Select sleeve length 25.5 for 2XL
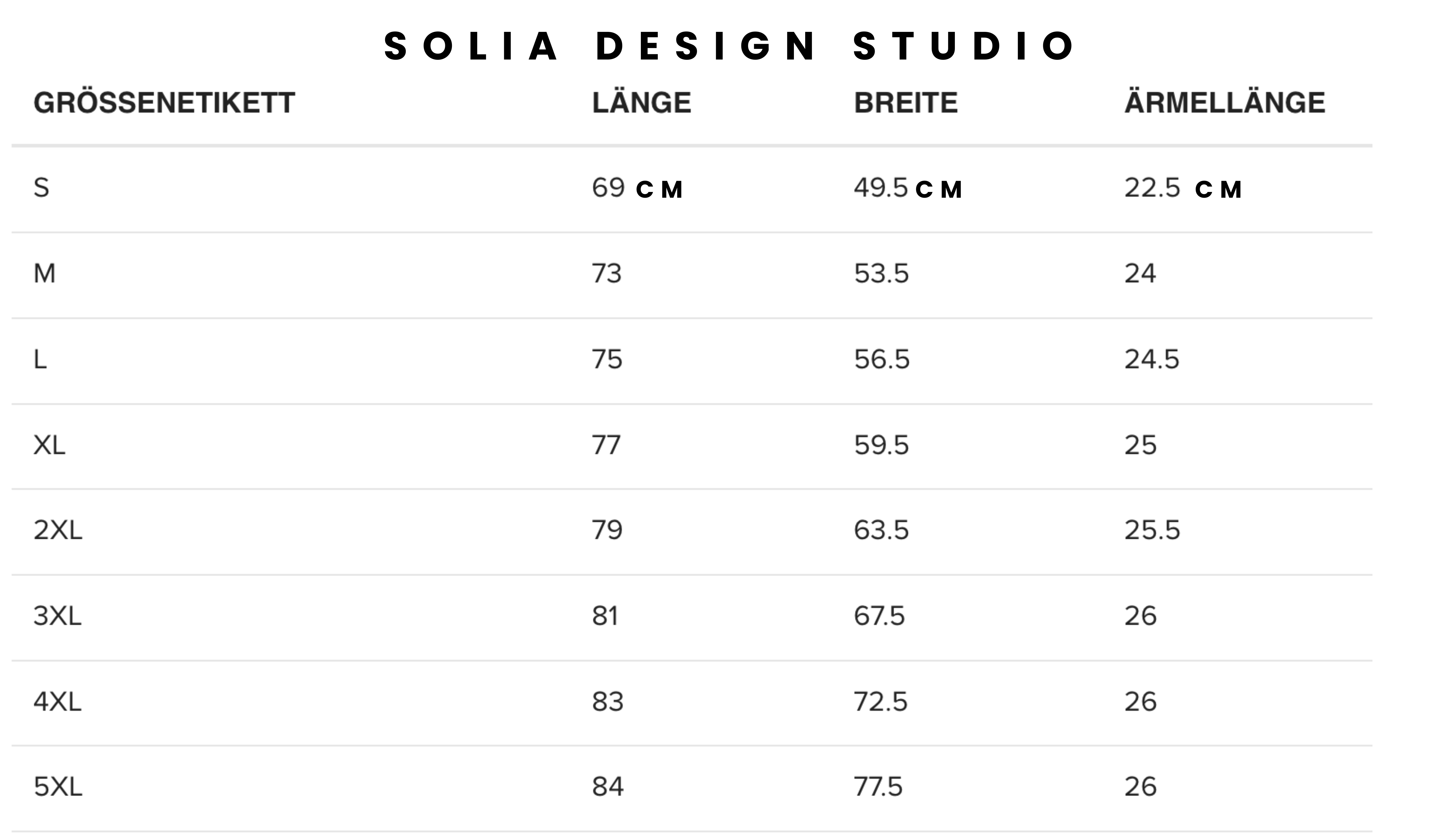 [x=1152, y=531]
